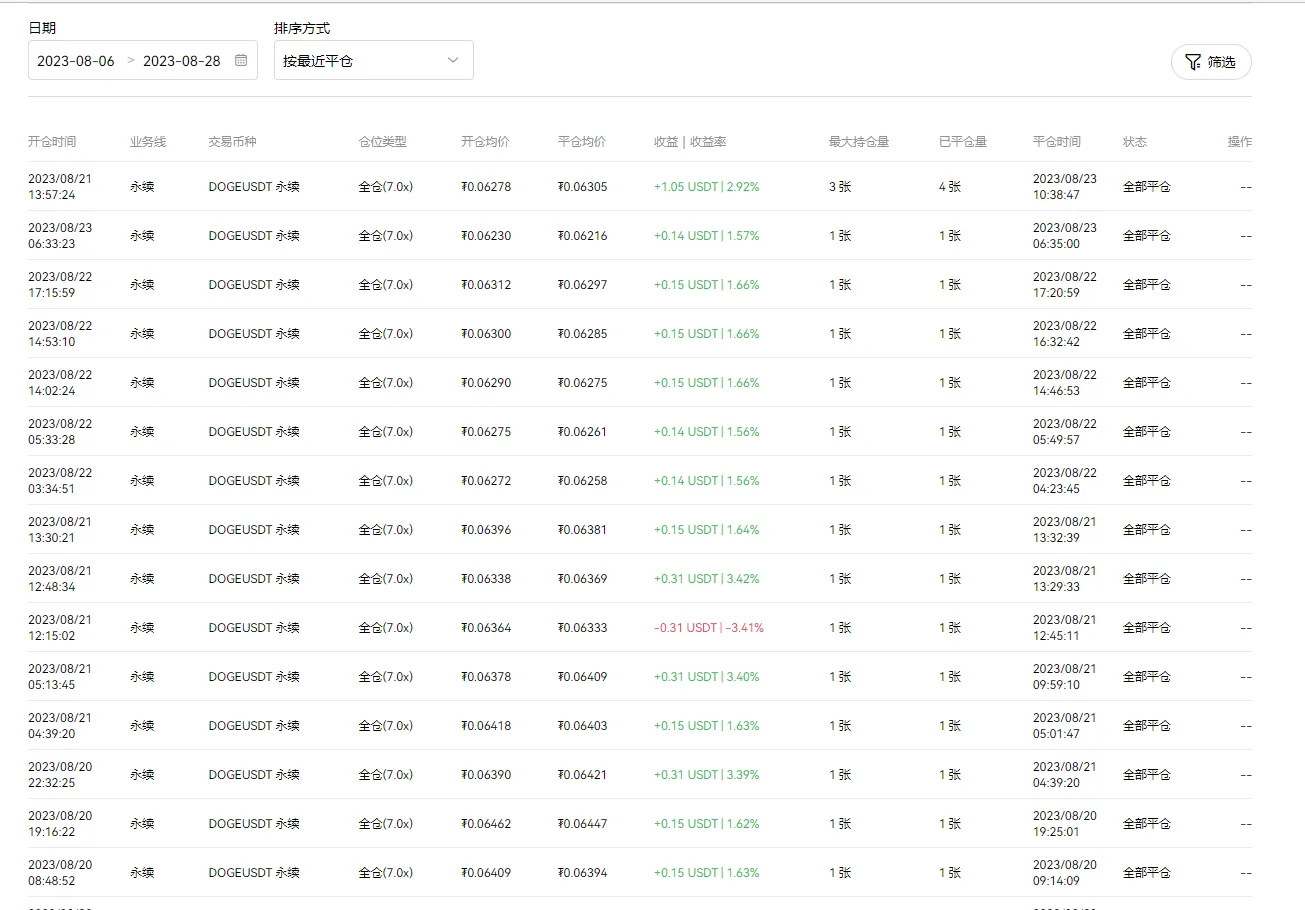Image resolution: width=1305 pixels, height=910 pixels.
Task: Click the close price ₮0.06333
Action: pos(583,628)
